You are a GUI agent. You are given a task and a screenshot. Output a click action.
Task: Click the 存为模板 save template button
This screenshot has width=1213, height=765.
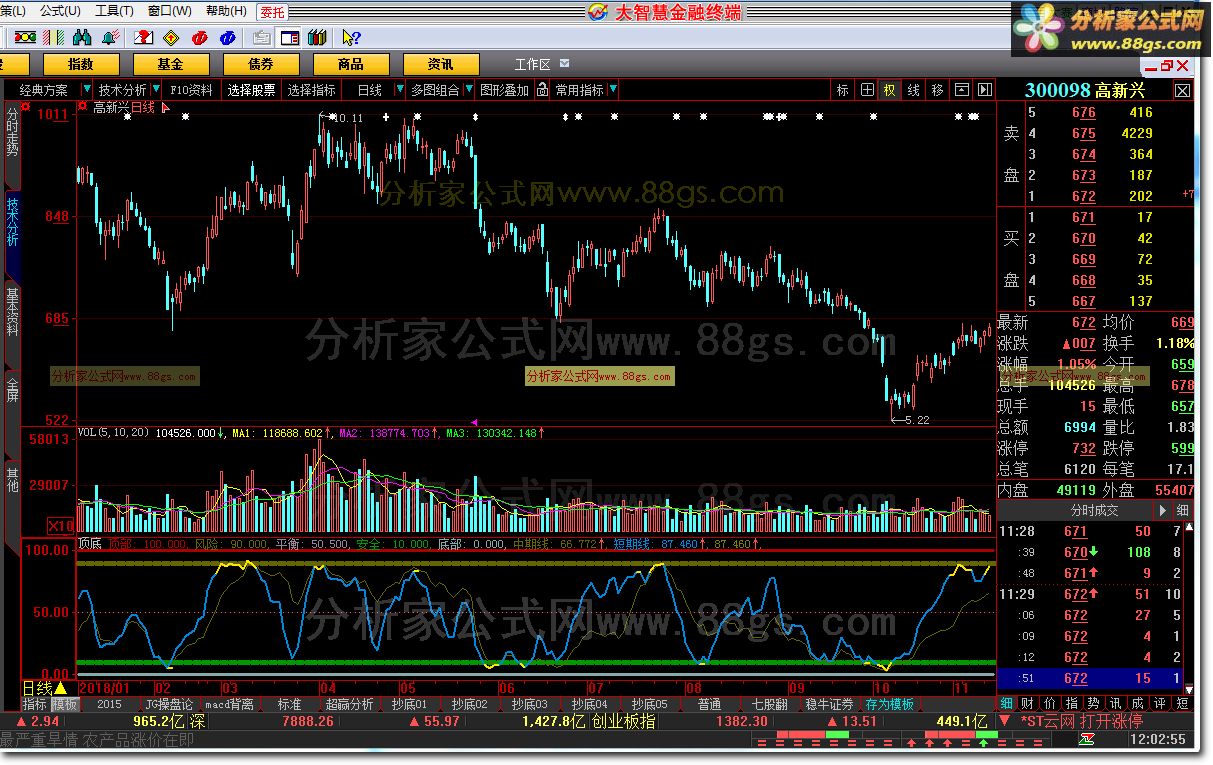pos(890,704)
